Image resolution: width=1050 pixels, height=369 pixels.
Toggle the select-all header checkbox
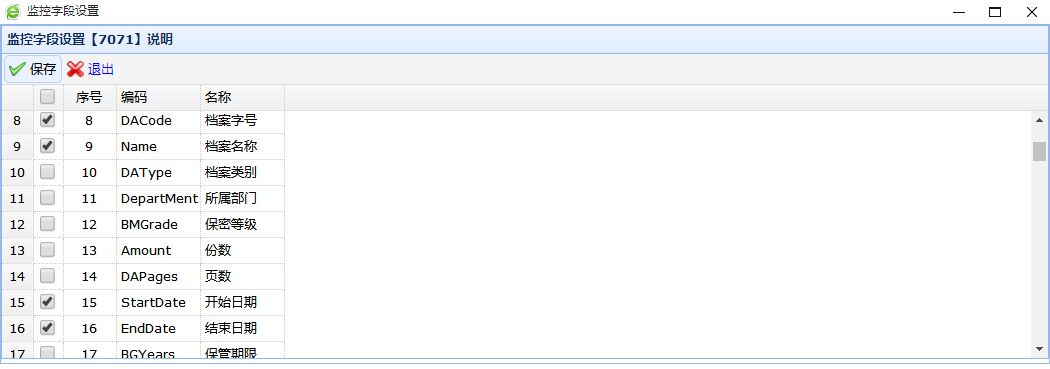pos(48,97)
